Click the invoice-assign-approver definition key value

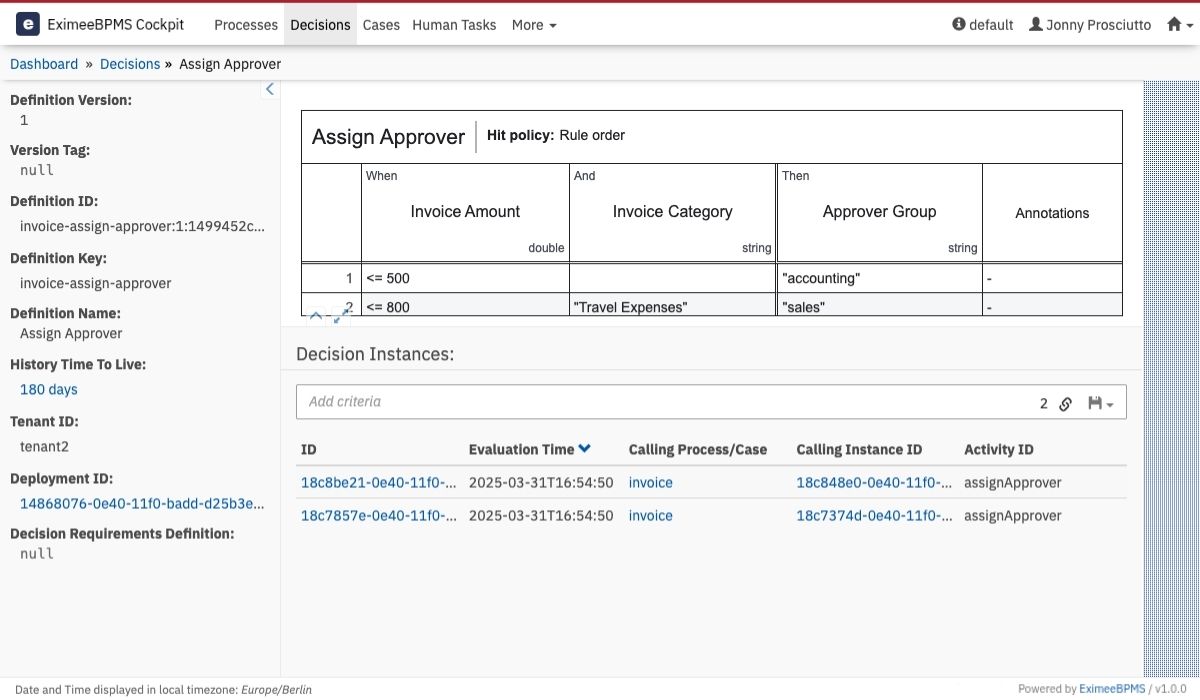click(96, 283)
